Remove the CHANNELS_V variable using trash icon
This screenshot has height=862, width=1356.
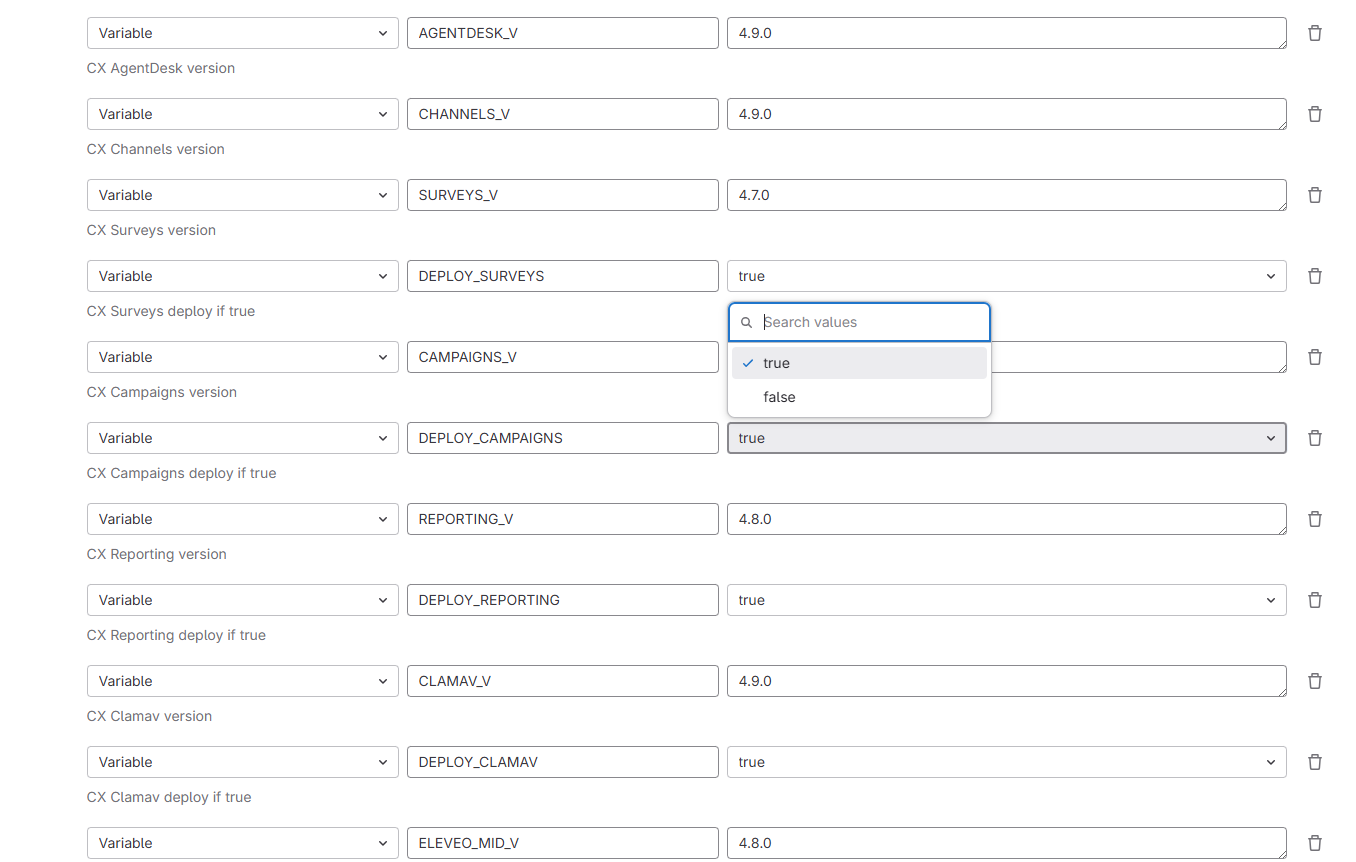pos(1315,114)
